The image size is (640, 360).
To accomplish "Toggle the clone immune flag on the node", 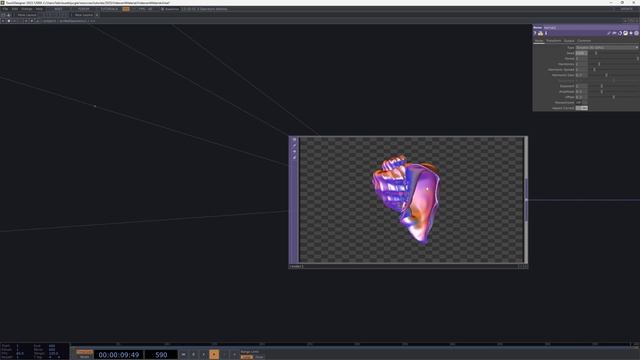I will [294, 146].
